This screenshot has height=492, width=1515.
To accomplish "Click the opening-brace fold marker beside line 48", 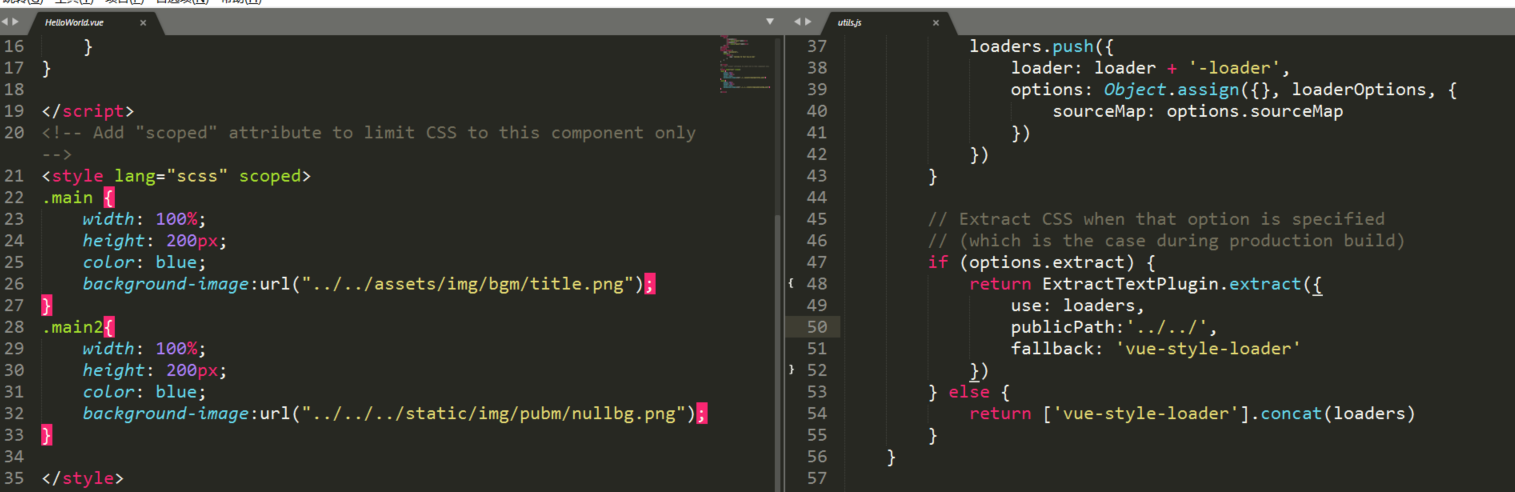I will 790,283.
